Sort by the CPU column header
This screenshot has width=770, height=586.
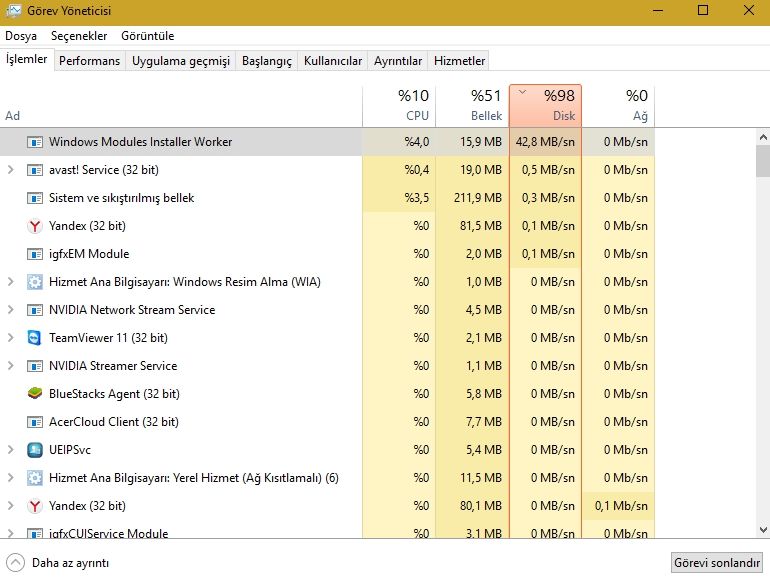click(x=399, y=105)
